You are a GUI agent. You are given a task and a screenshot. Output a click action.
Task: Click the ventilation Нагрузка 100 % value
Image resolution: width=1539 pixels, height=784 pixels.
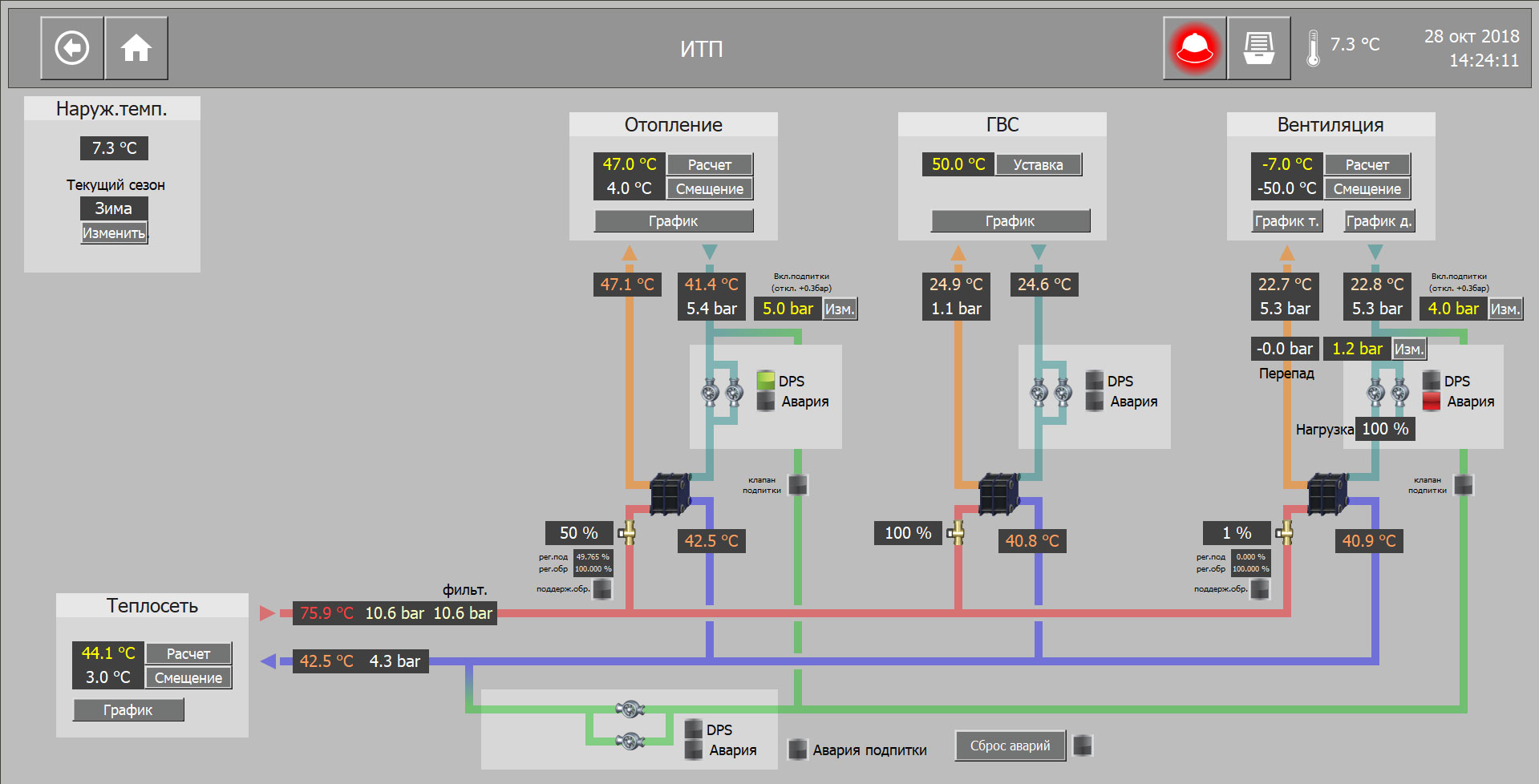[1385, 429]
